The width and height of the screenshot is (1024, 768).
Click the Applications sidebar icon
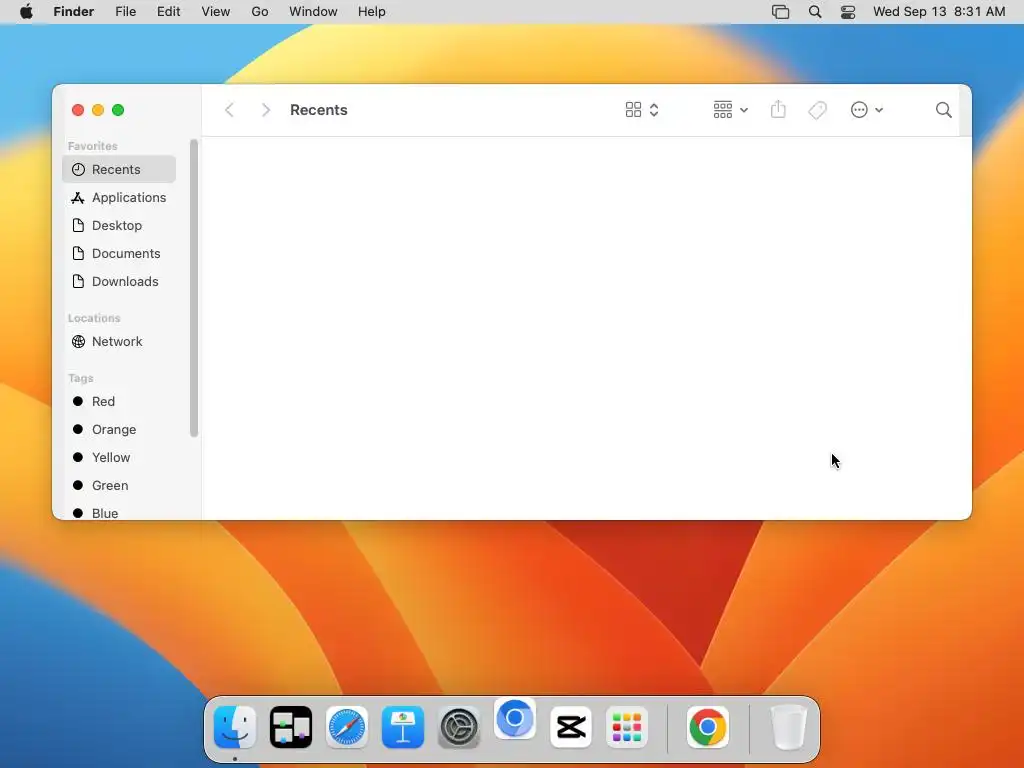pyautogui.click(x=78, y=197)
